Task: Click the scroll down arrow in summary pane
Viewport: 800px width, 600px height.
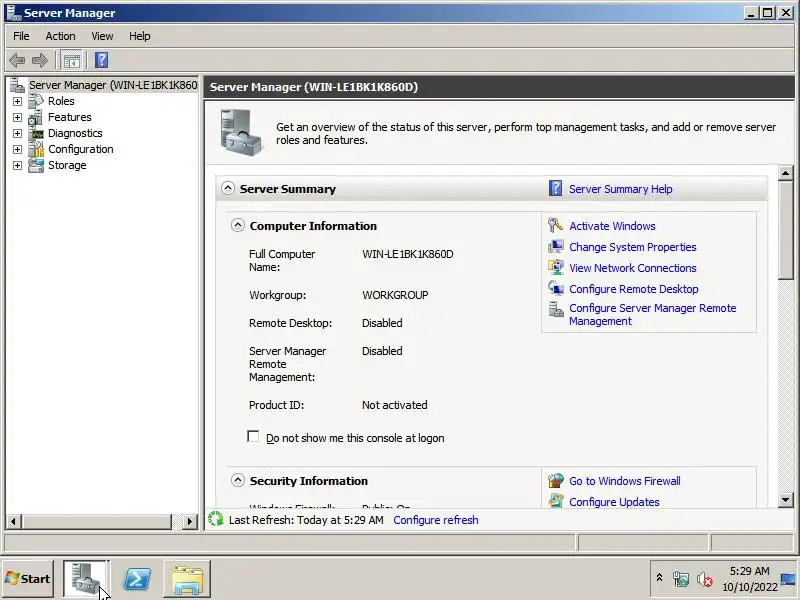Action: [x=786, y=499]
